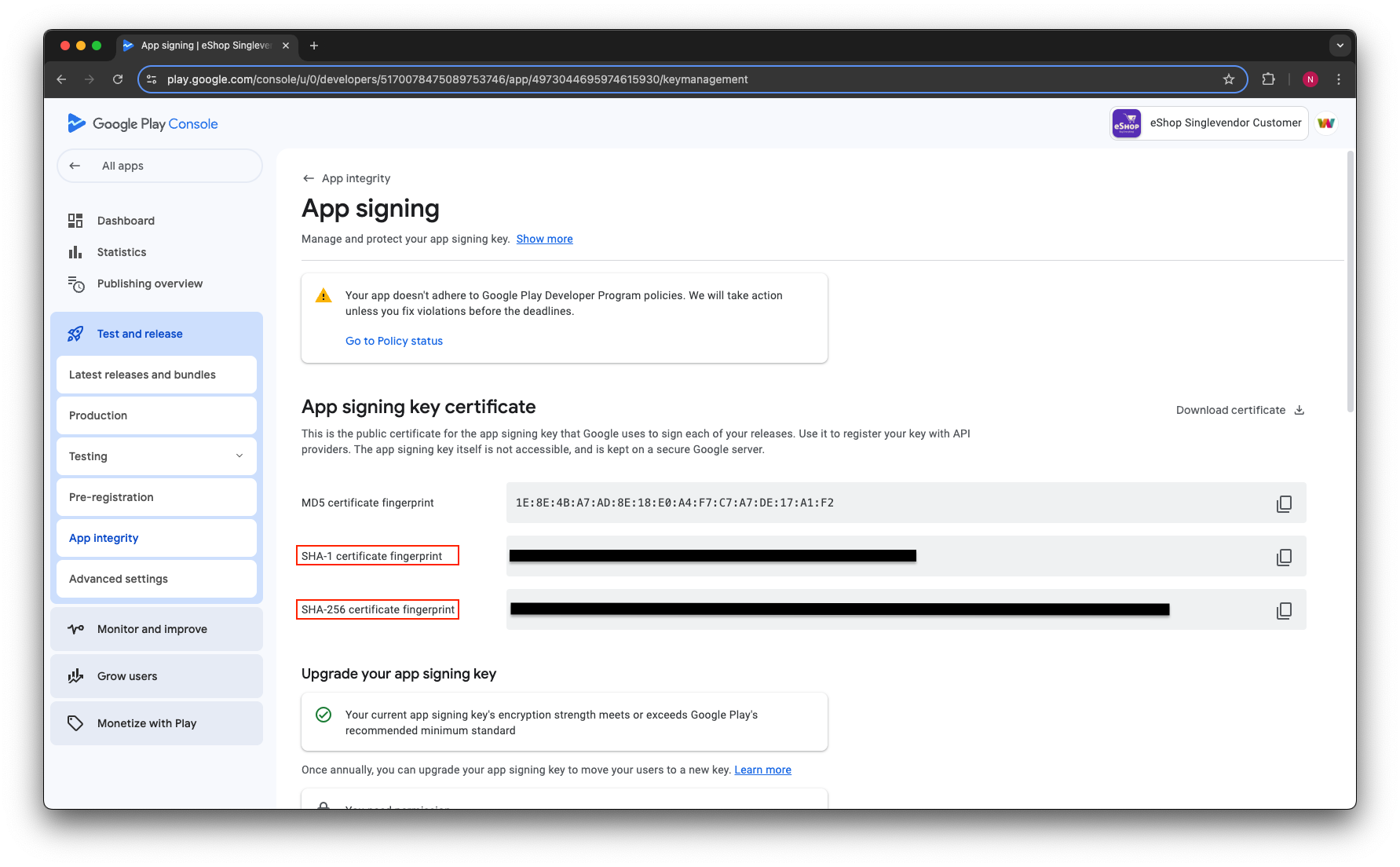1400x867 pixels.
Task: Copy the MD5 certificate fingerprint
Action: [x=1284, y=503]
